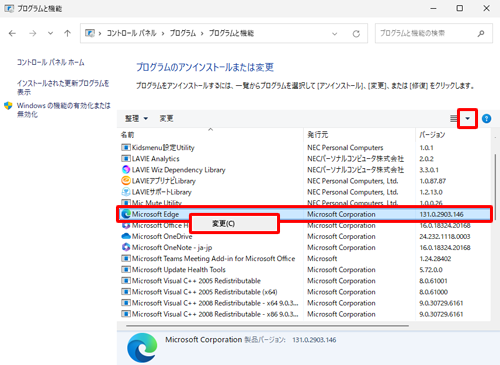Image resolution: width=500 pixels, height=365 pixels.
Task: Select Microsoft Teams Meeting Add-in for Microsoft Office
Action: (x=213, y=258)
